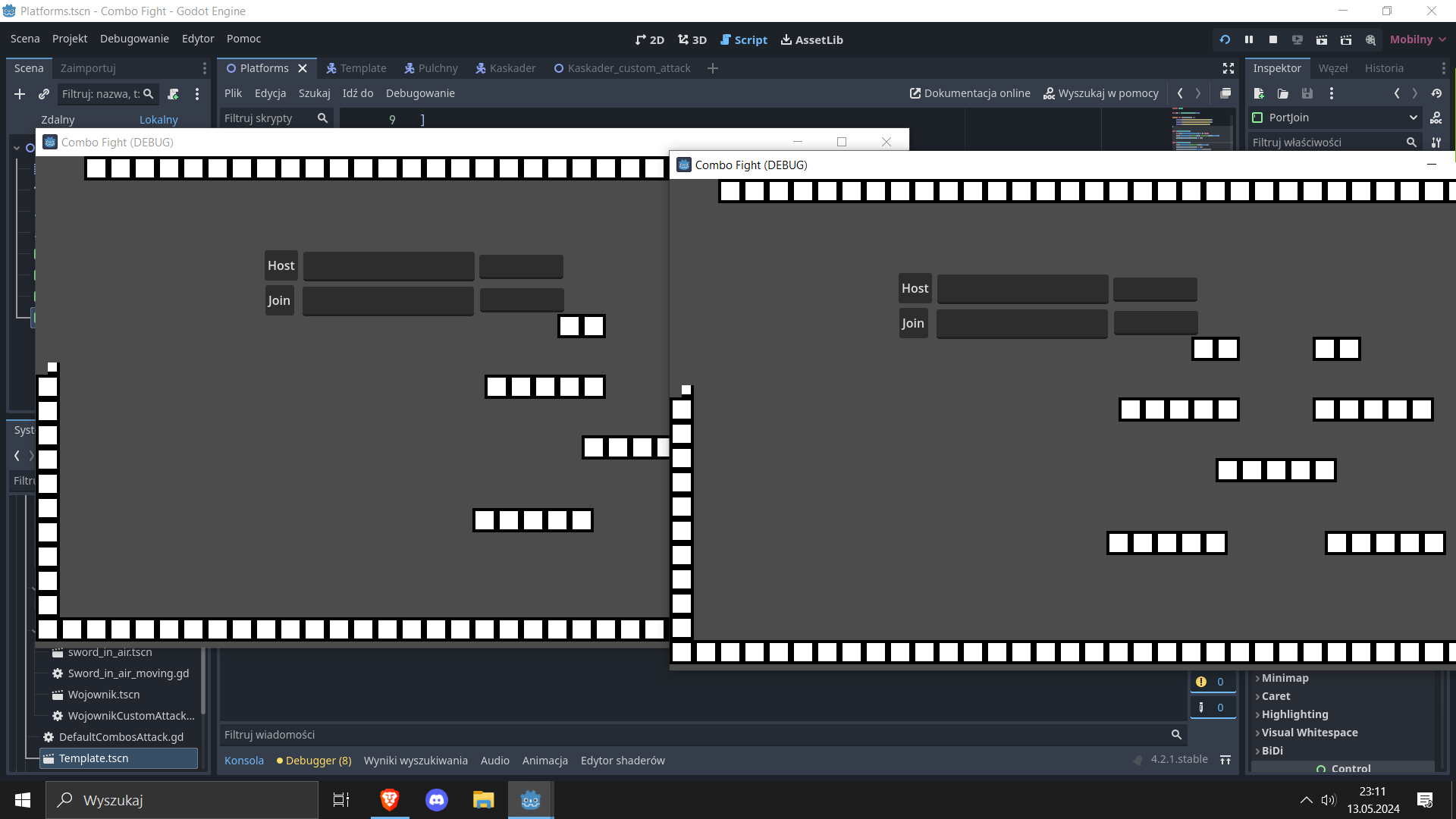Add a new node in Scene dock
This screenshot has height=819, width=1456.
pos(20,94)
